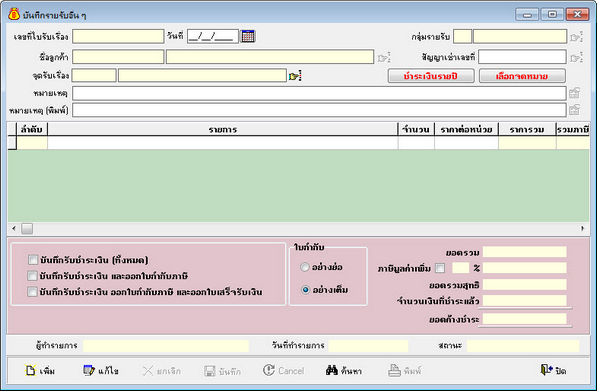Click the จำนวนเงินที่ชำระแล้ว amount field
Image resolution: width=597 pixels, height=391 pixels.
[x=525, y=300]
